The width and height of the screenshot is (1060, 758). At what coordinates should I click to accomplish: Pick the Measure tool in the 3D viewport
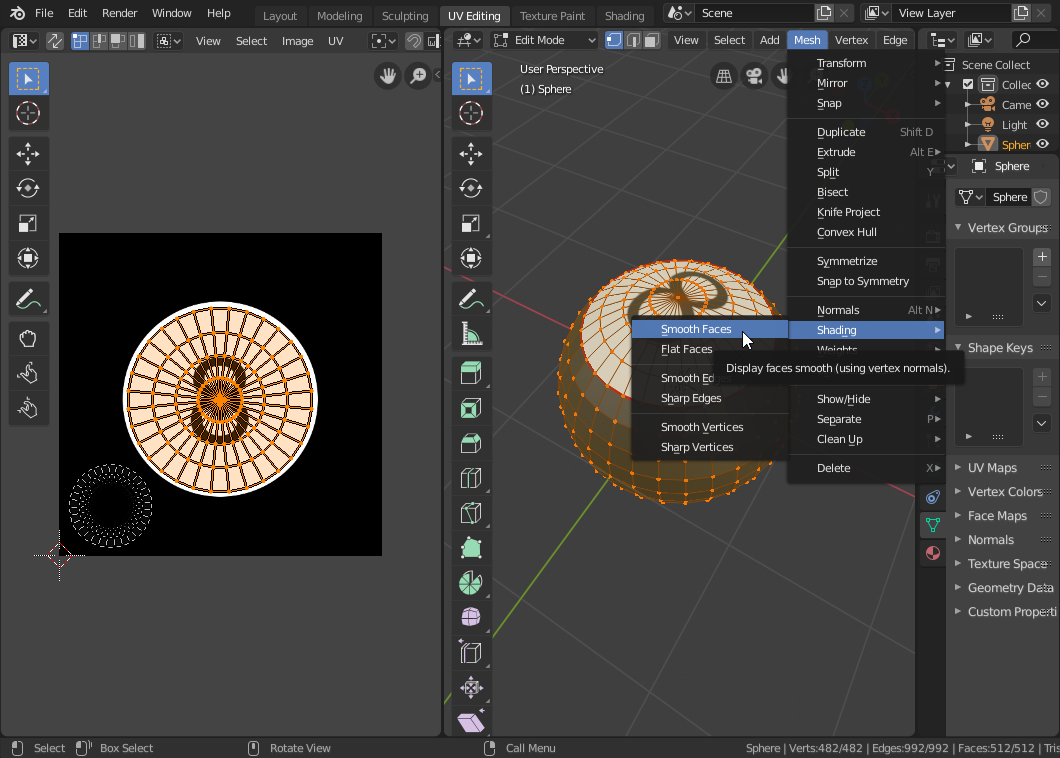471,334
